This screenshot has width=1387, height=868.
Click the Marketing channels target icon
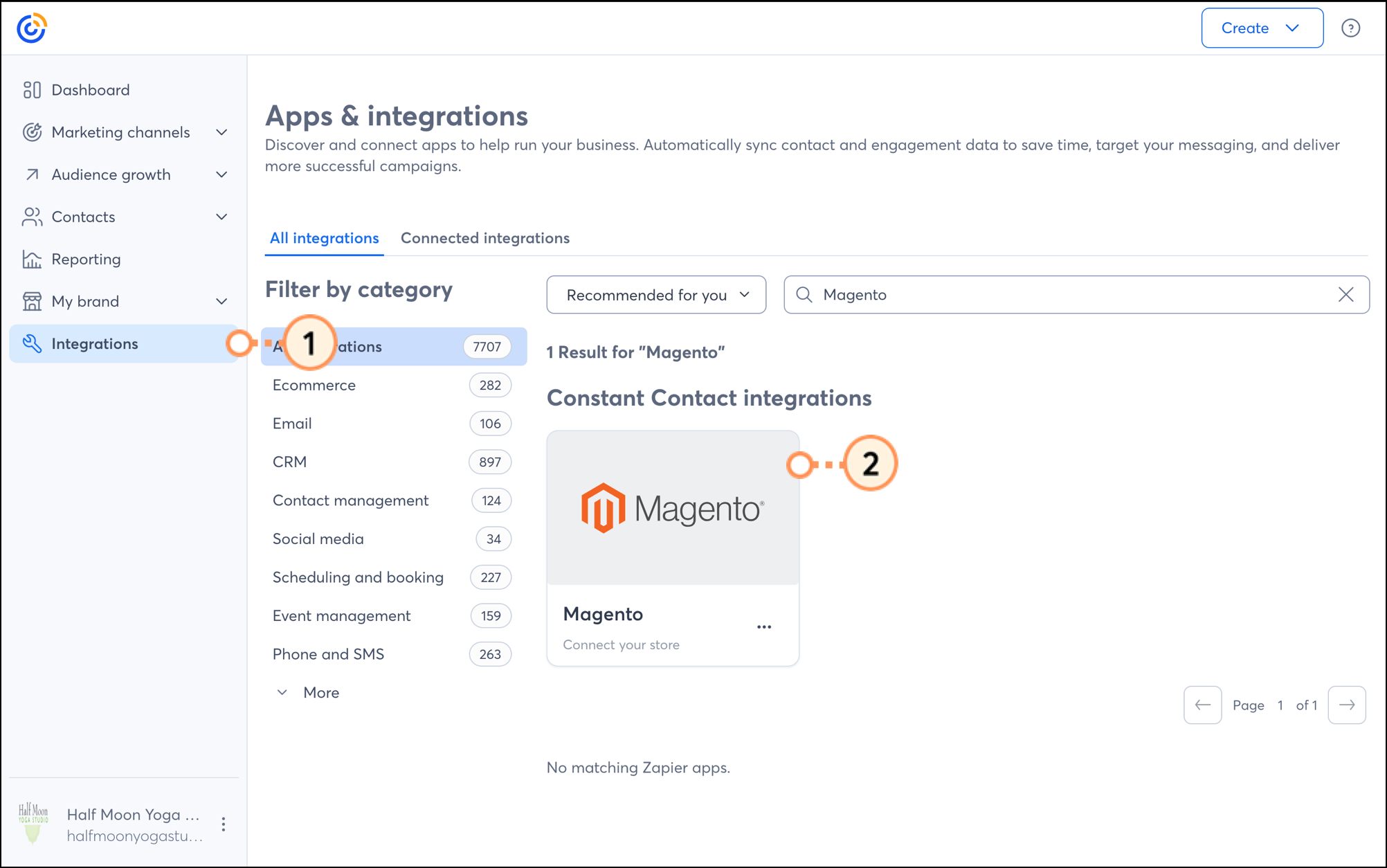pos(32,132)
